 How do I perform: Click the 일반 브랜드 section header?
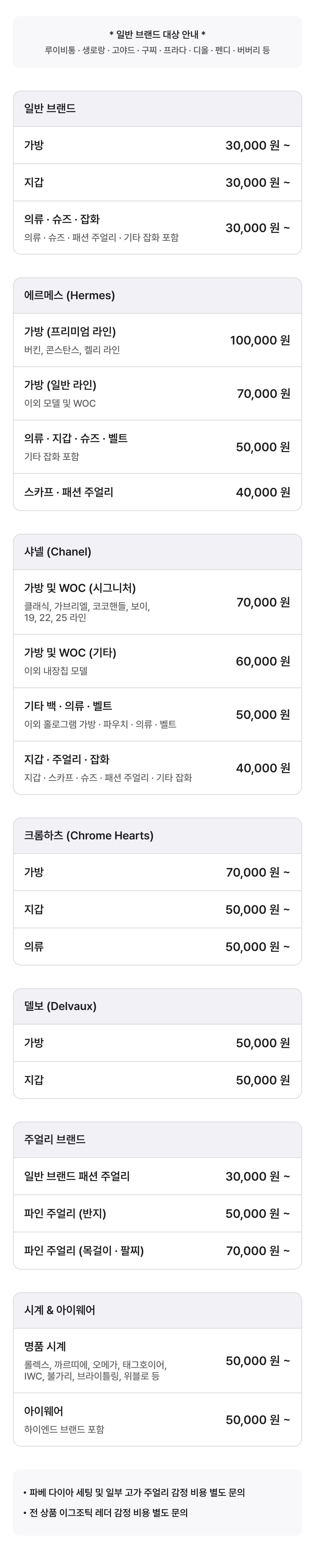point(157,109)
